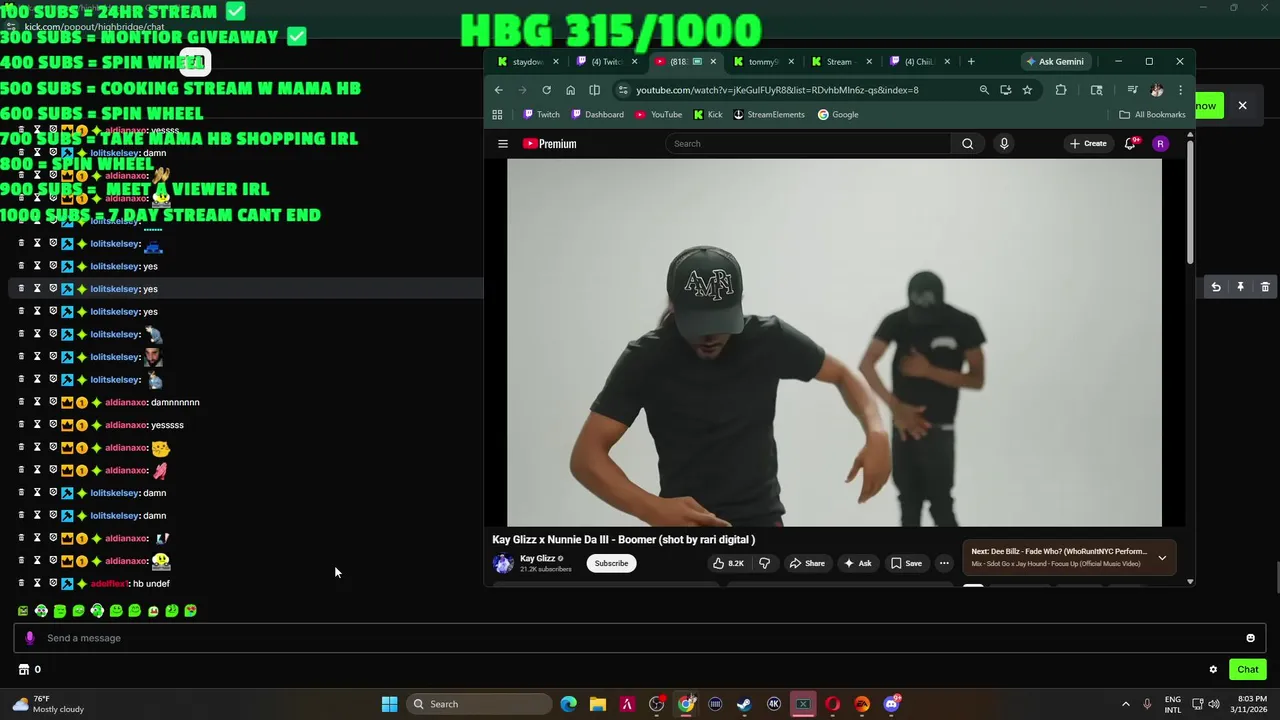This screenshot has height=720, width=1280.
Task: Click the Send a message chat input
Action: (x=640, y=638)
